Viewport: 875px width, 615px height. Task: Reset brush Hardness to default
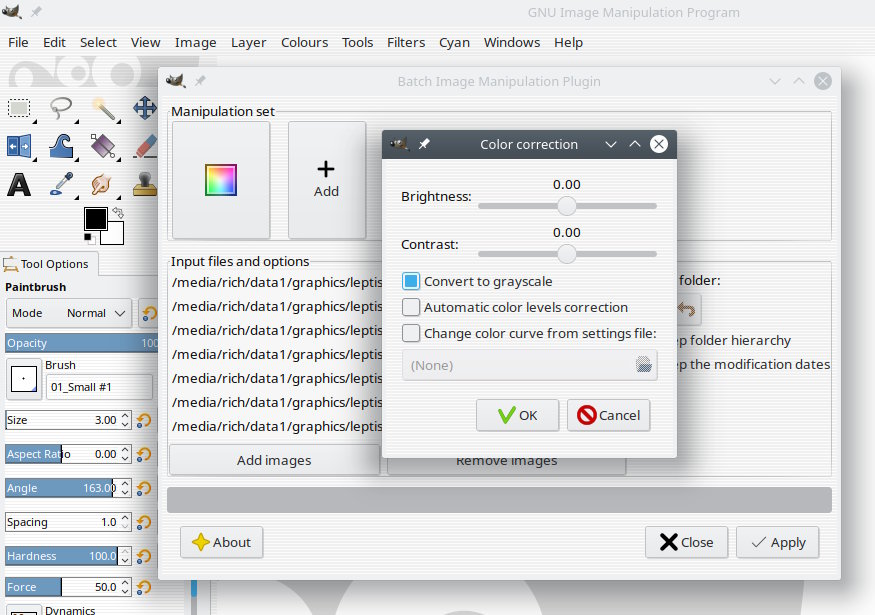[x=144, y=556]
